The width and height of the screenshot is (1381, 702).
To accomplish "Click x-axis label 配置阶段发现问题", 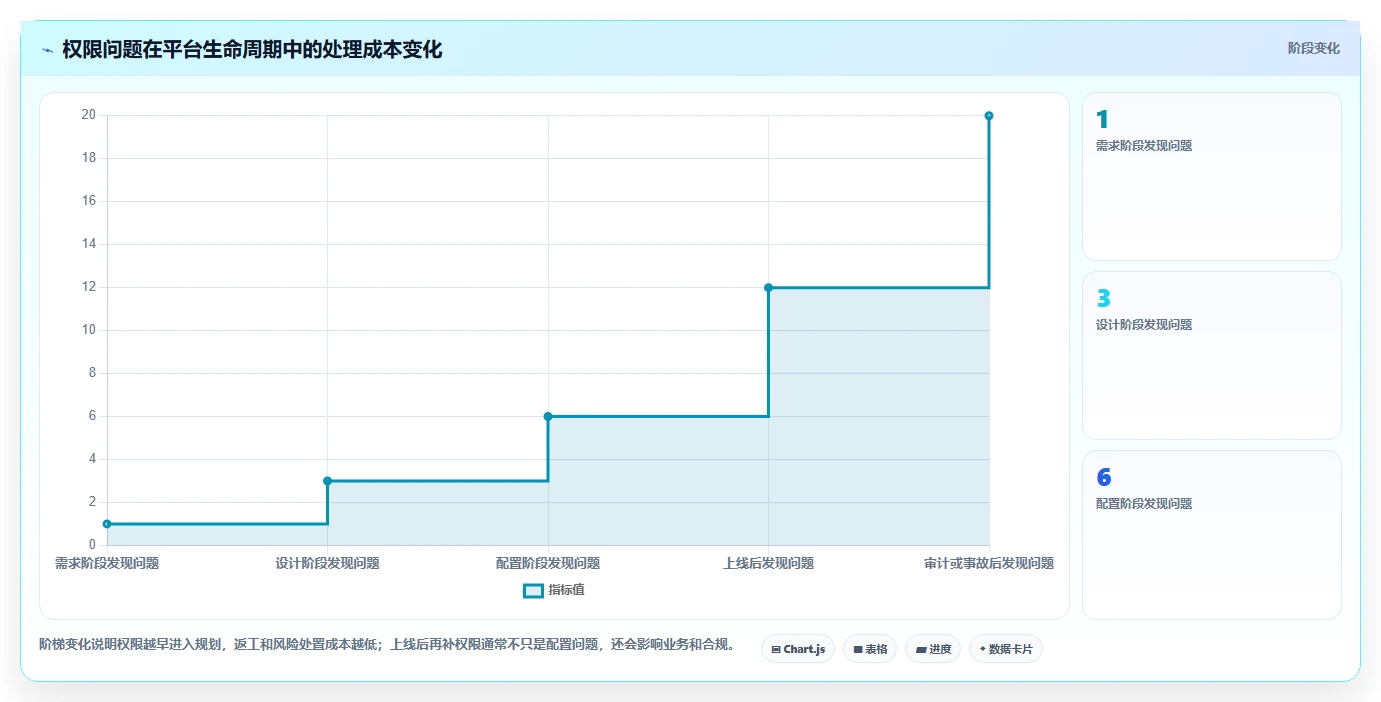I will pos(548,563).
